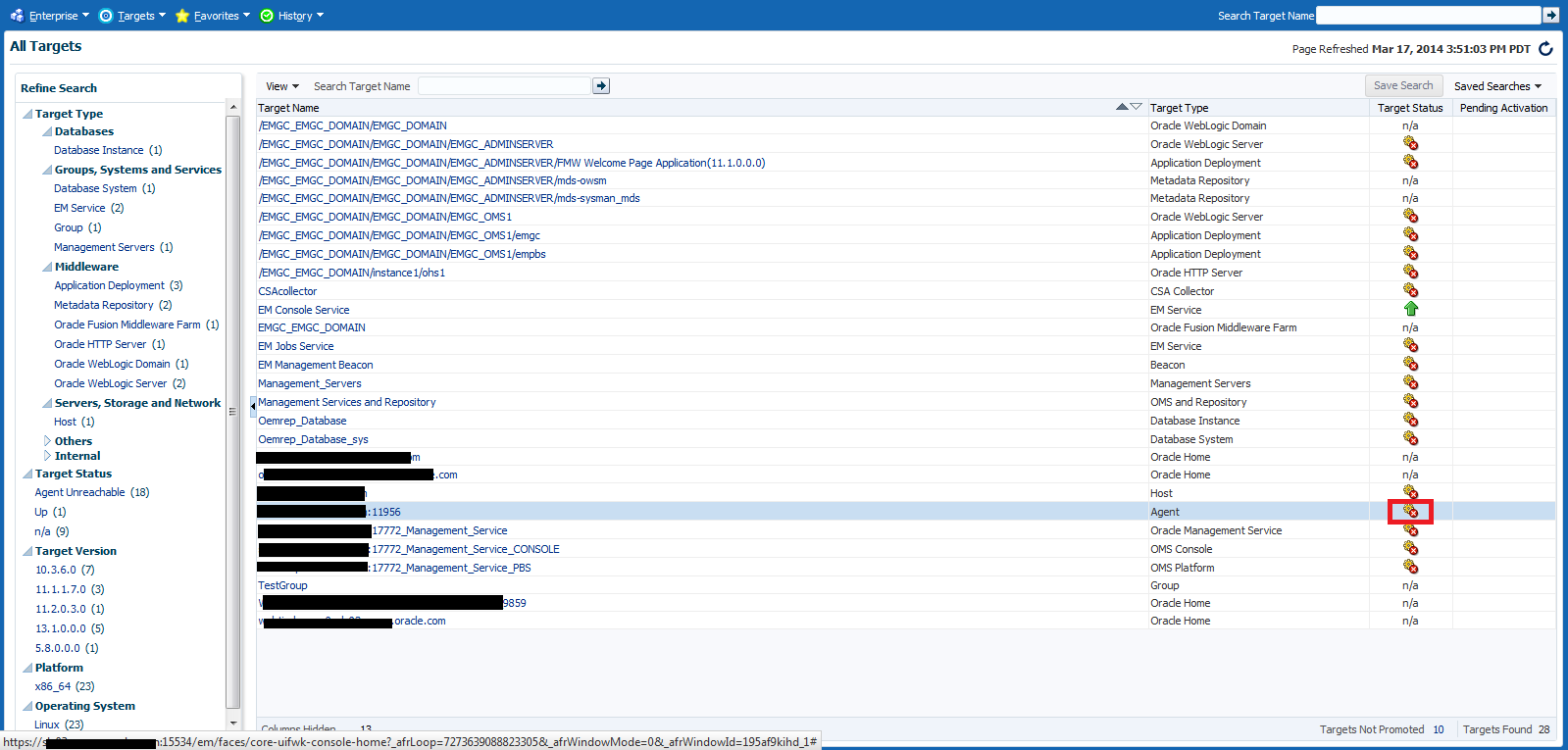Open Management Services and Repository link
The width and height of the screenshot is (1568, 750).
pos(347,402)
